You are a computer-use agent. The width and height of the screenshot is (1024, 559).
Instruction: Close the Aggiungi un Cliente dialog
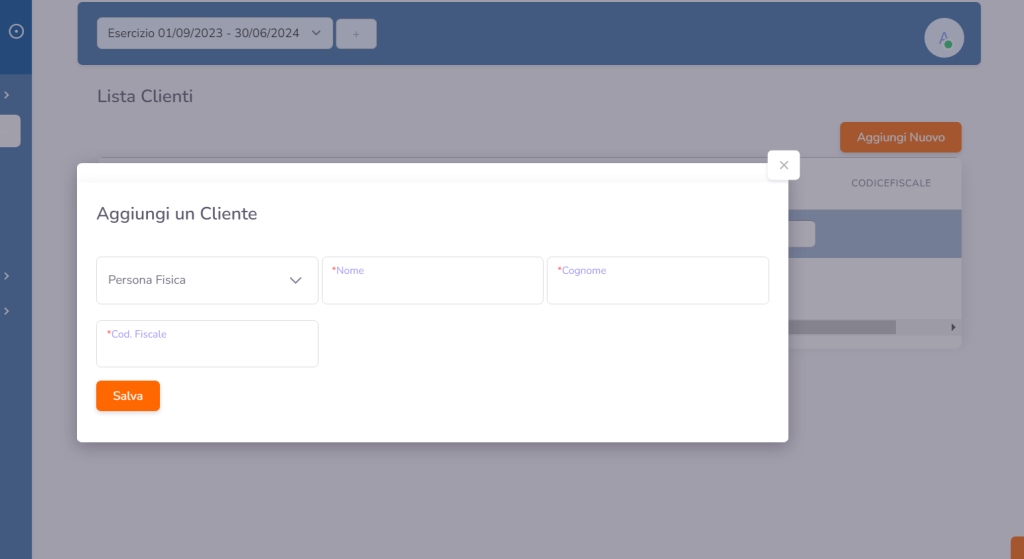click(x=783, y=165)
